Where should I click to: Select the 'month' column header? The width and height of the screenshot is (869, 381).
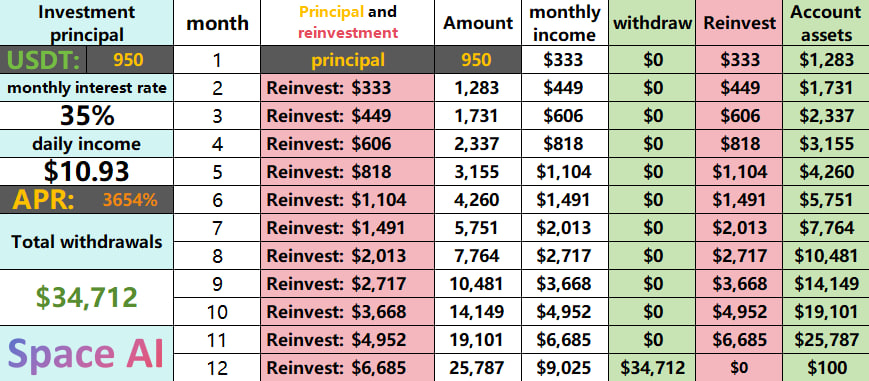coord(217,23)
